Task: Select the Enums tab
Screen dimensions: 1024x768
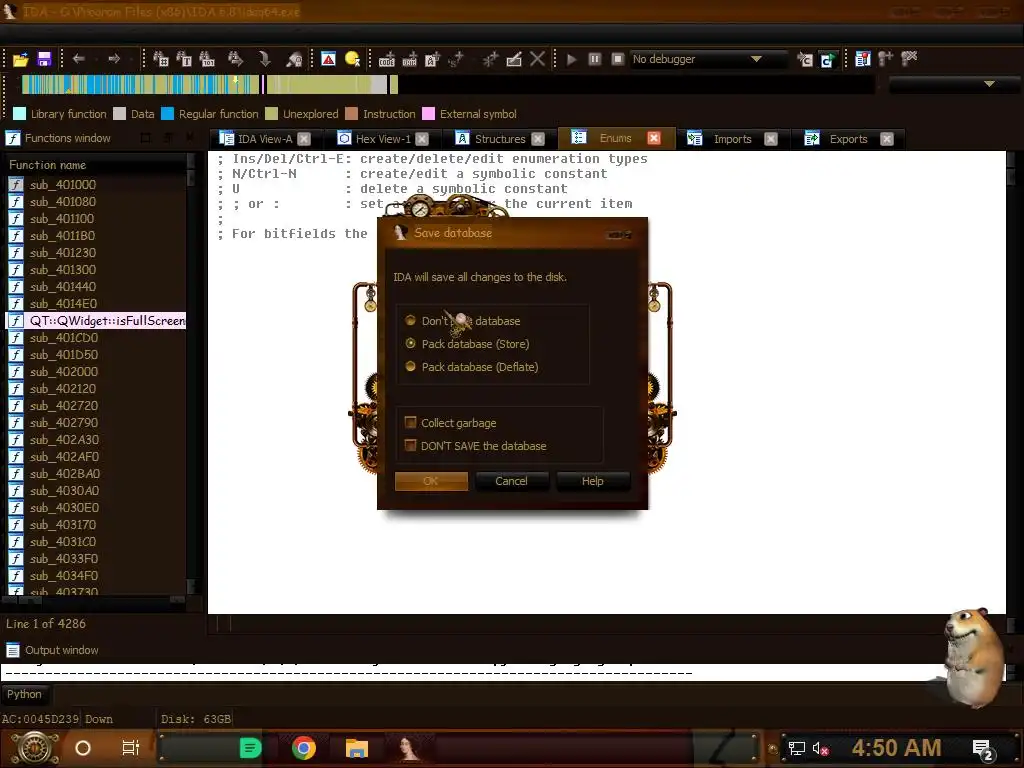Action: tap(615, 138)
